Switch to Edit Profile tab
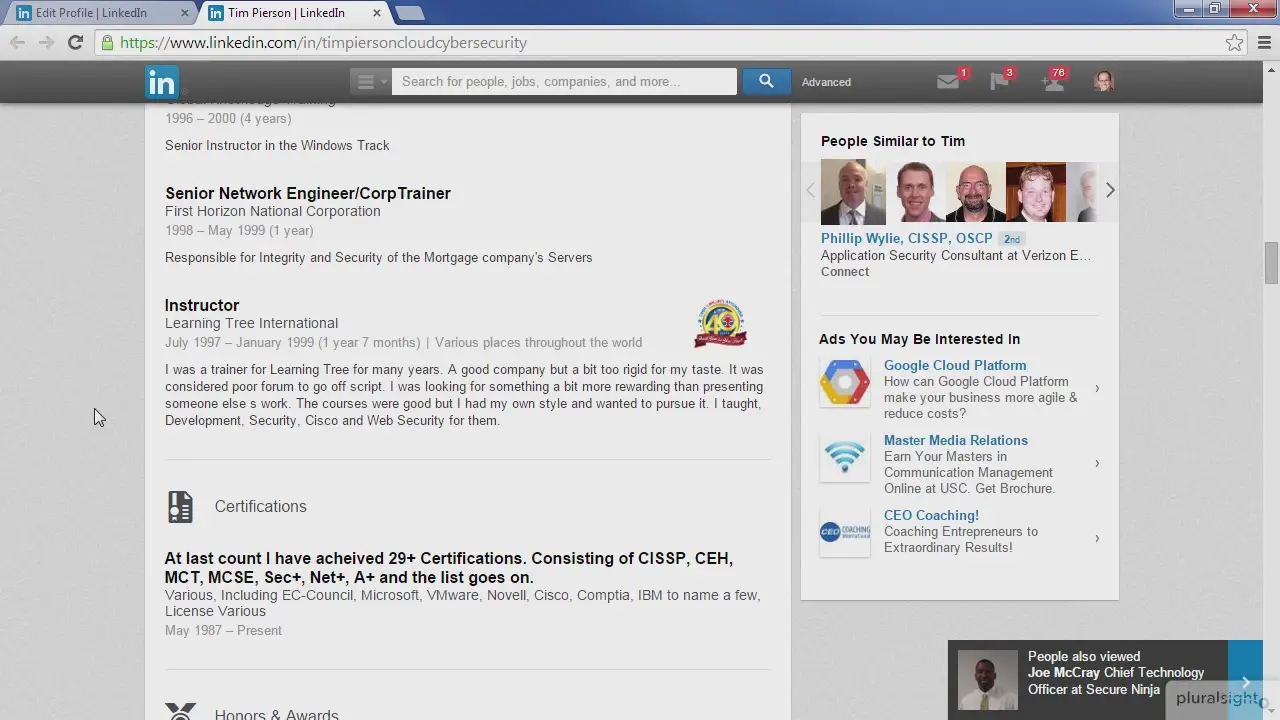This screenshot has width=1280, height=720. [x=91, y=13]
